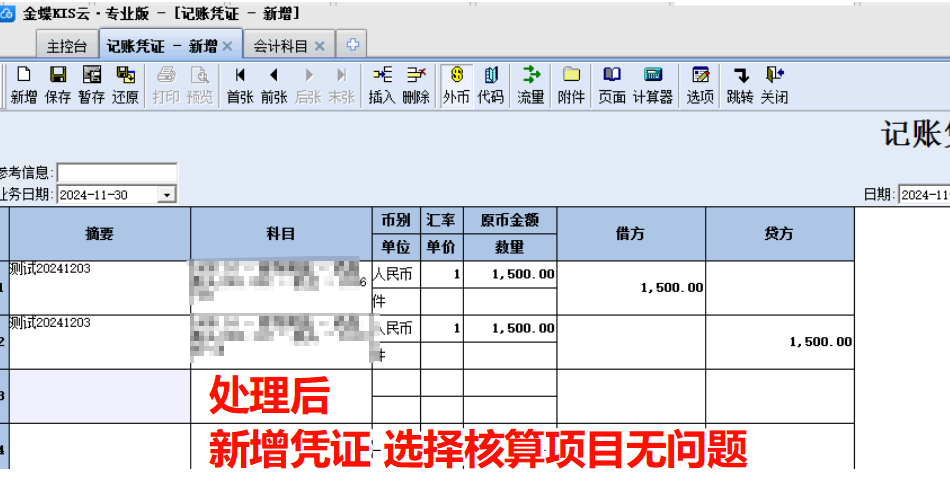Click row 1 empty 贷方 cell
Image resolution: width=950 pixels, height=482 pixels.
tap(780, 288)
